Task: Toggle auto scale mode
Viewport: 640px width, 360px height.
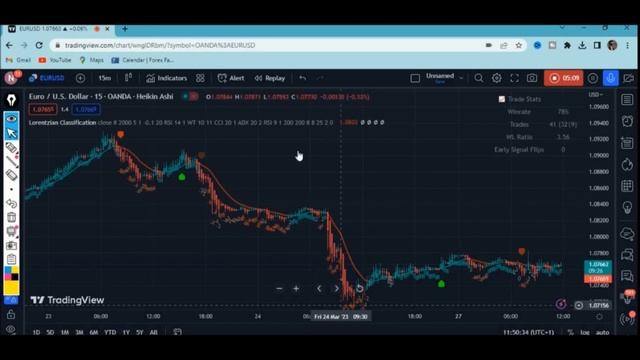Action: 602,332
